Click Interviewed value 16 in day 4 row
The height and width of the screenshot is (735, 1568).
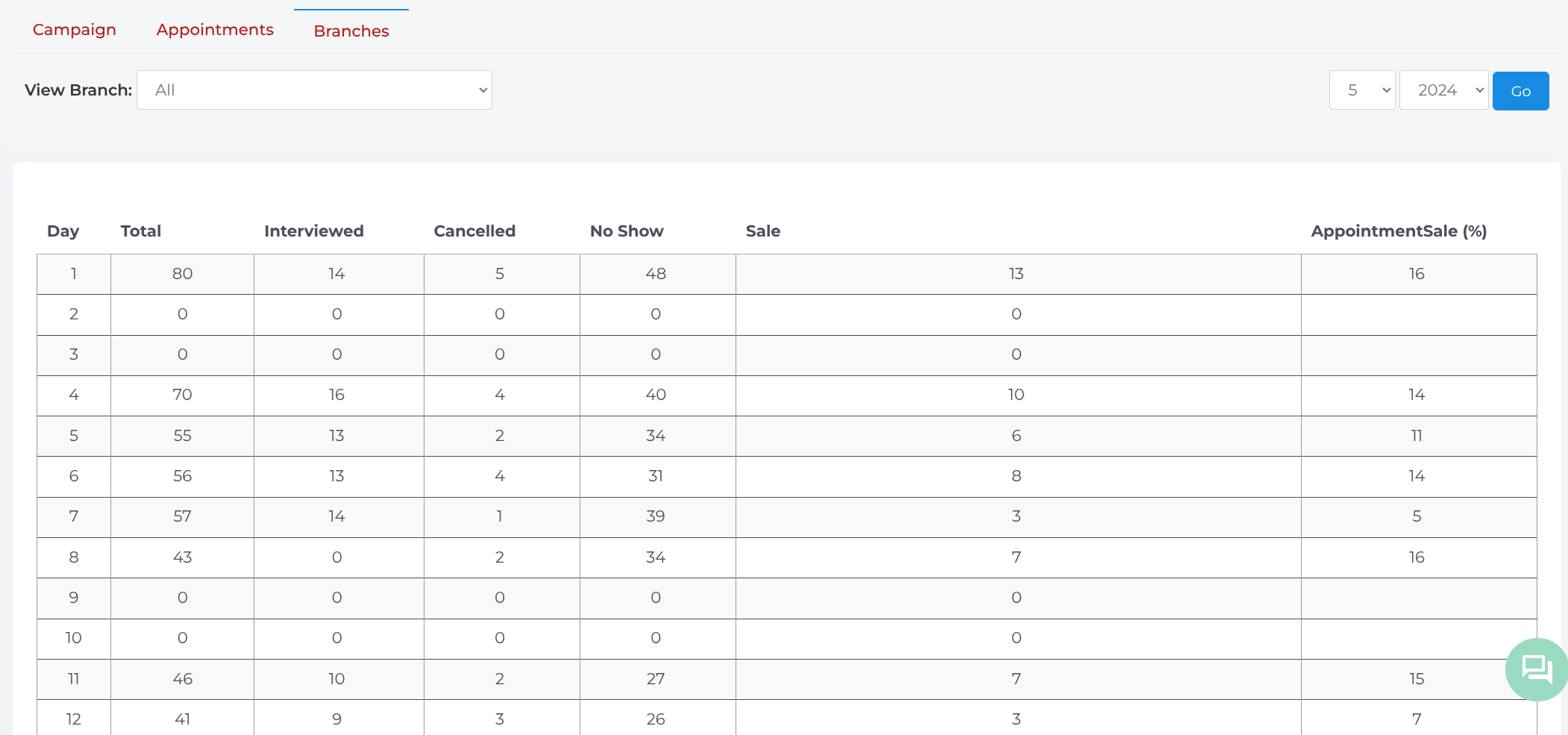pos(336,395)
